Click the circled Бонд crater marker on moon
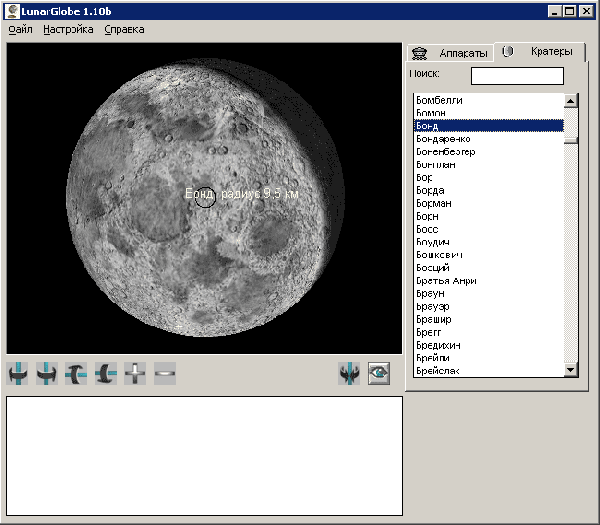The image size is (600, 525). (x=205, y=198)
